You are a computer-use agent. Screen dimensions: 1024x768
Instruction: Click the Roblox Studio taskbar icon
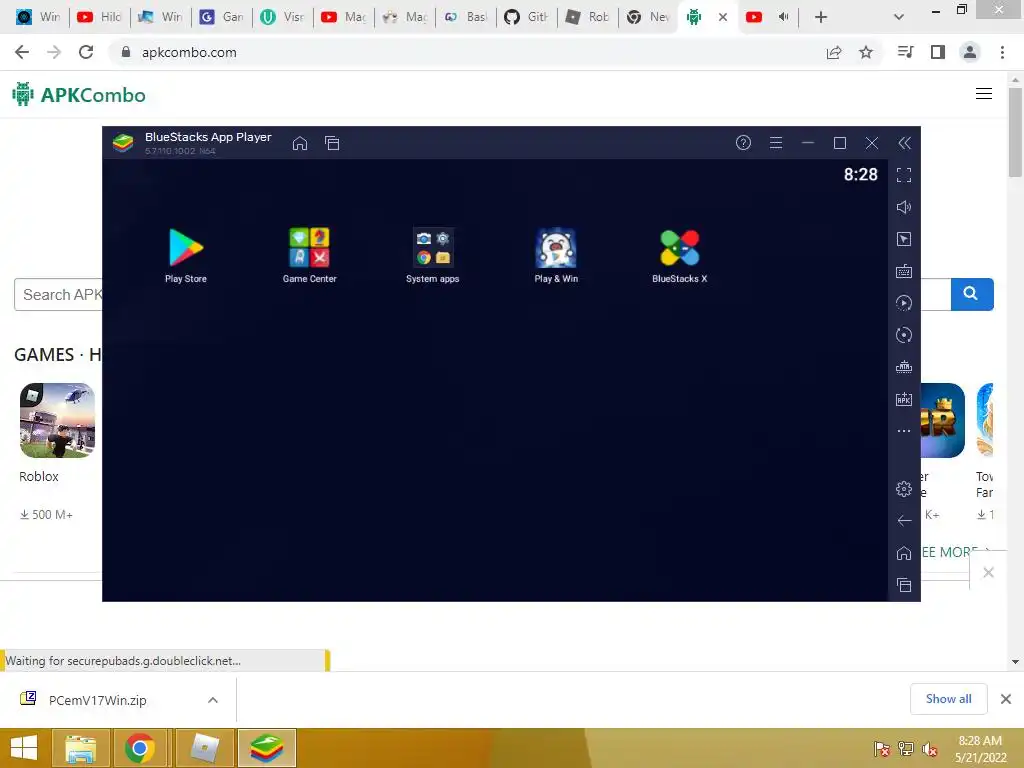[204, 748]
